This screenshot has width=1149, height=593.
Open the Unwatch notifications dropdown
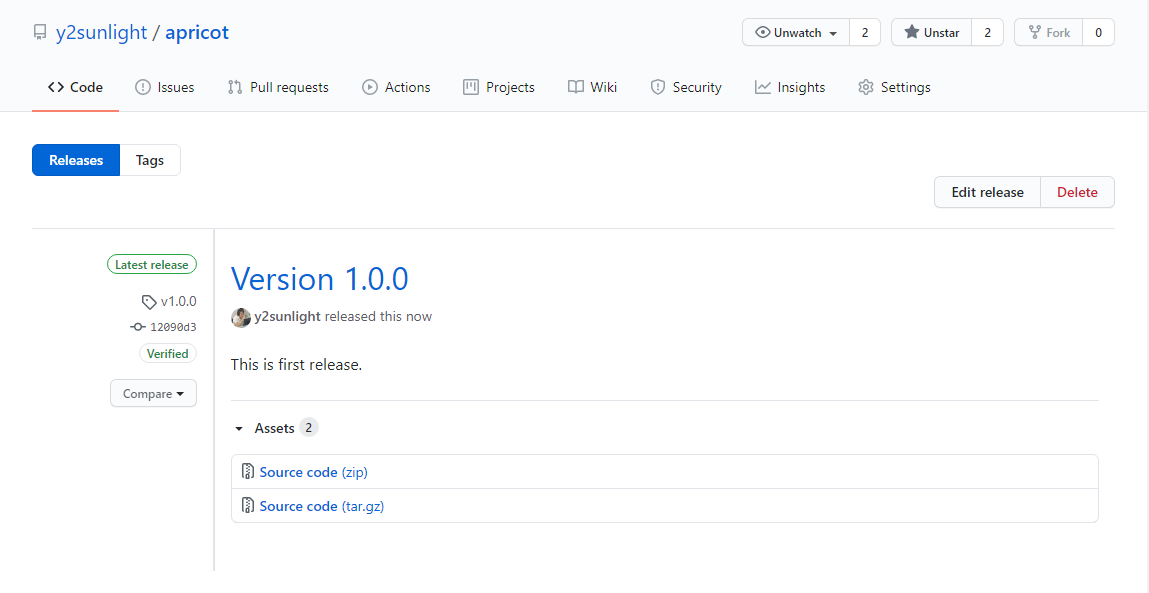click(796, 33)
